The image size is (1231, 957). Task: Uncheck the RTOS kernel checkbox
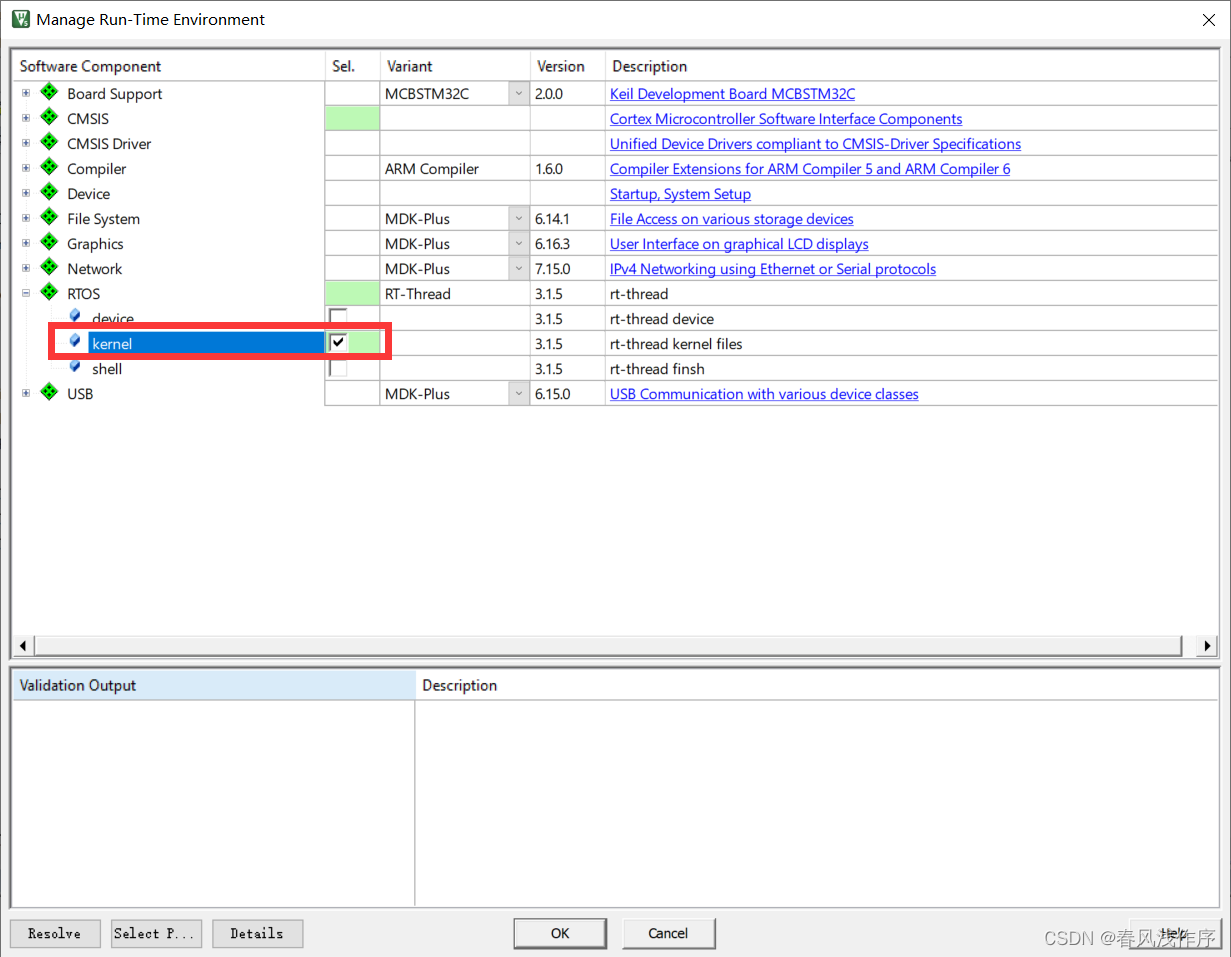[x=339, y=343]
